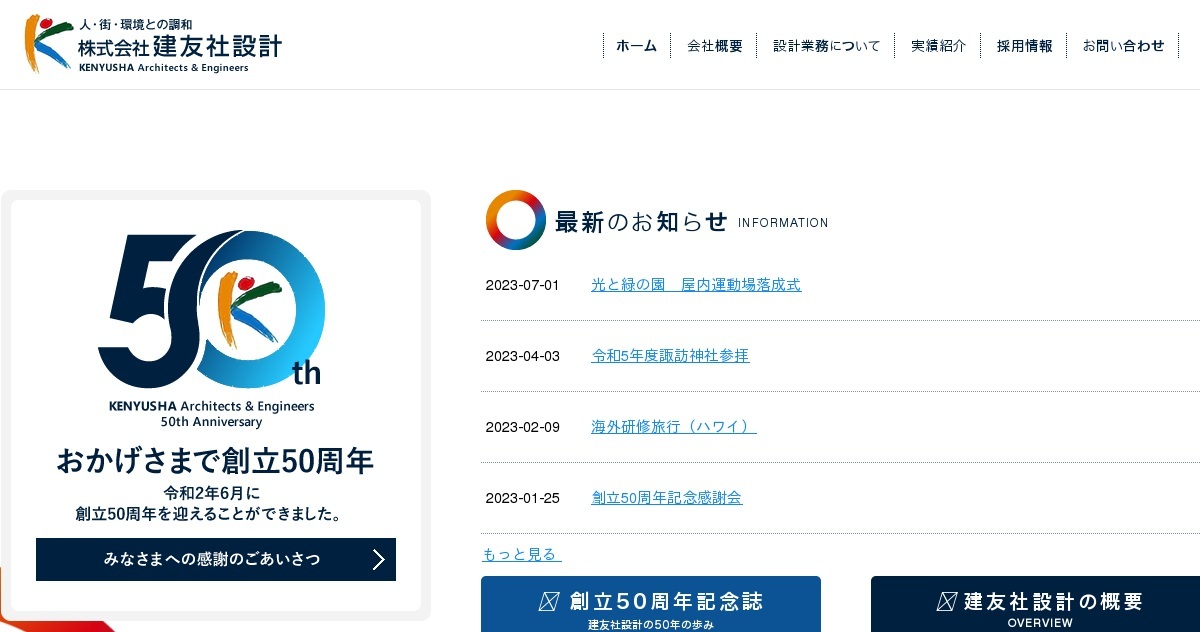Go to 設計業務について page

(827, 46)
